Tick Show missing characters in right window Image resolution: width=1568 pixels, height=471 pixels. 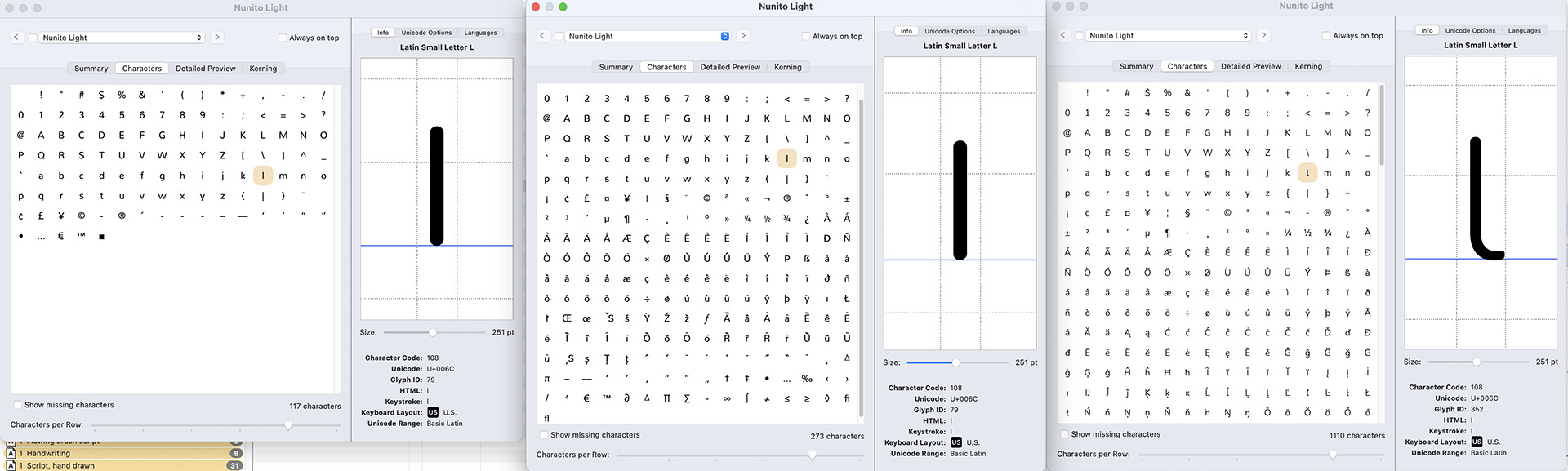click(x=1064, y=434)
